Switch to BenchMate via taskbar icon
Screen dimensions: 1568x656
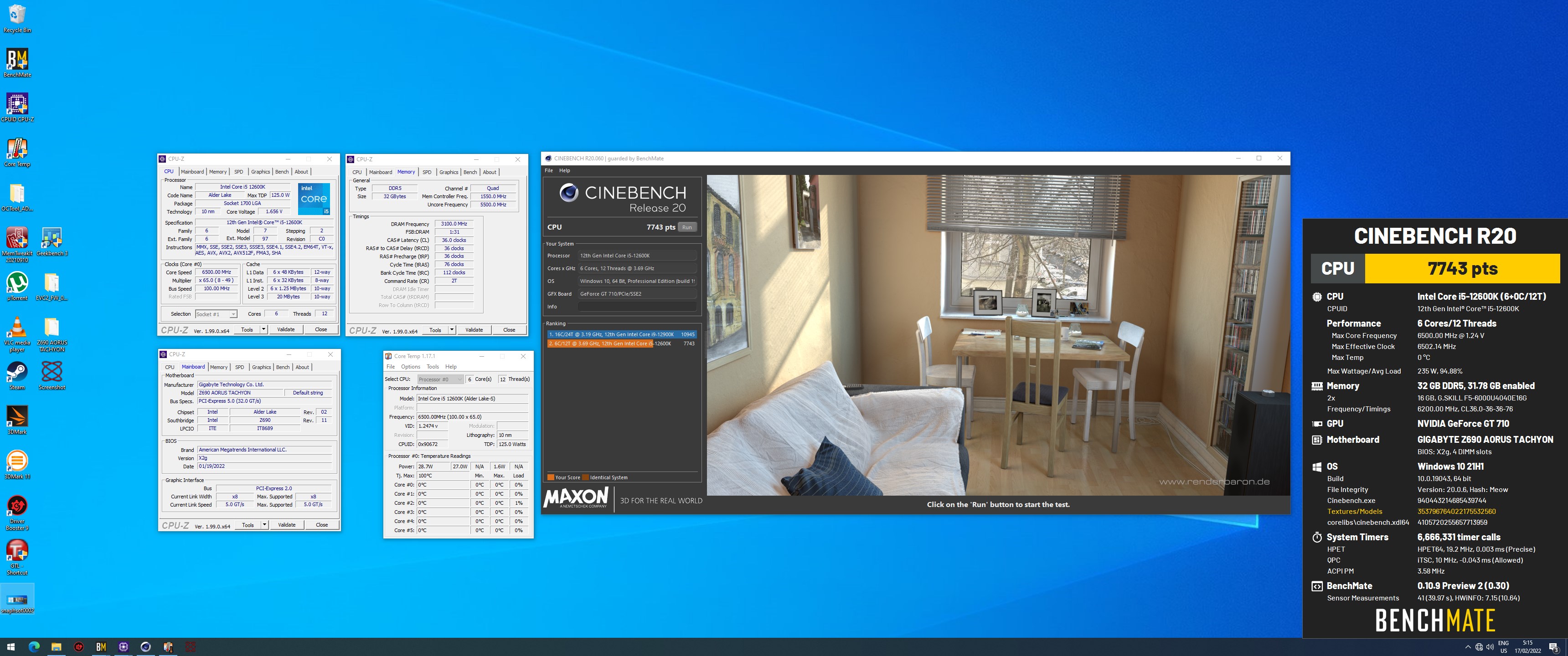click(x=101, y=647)
